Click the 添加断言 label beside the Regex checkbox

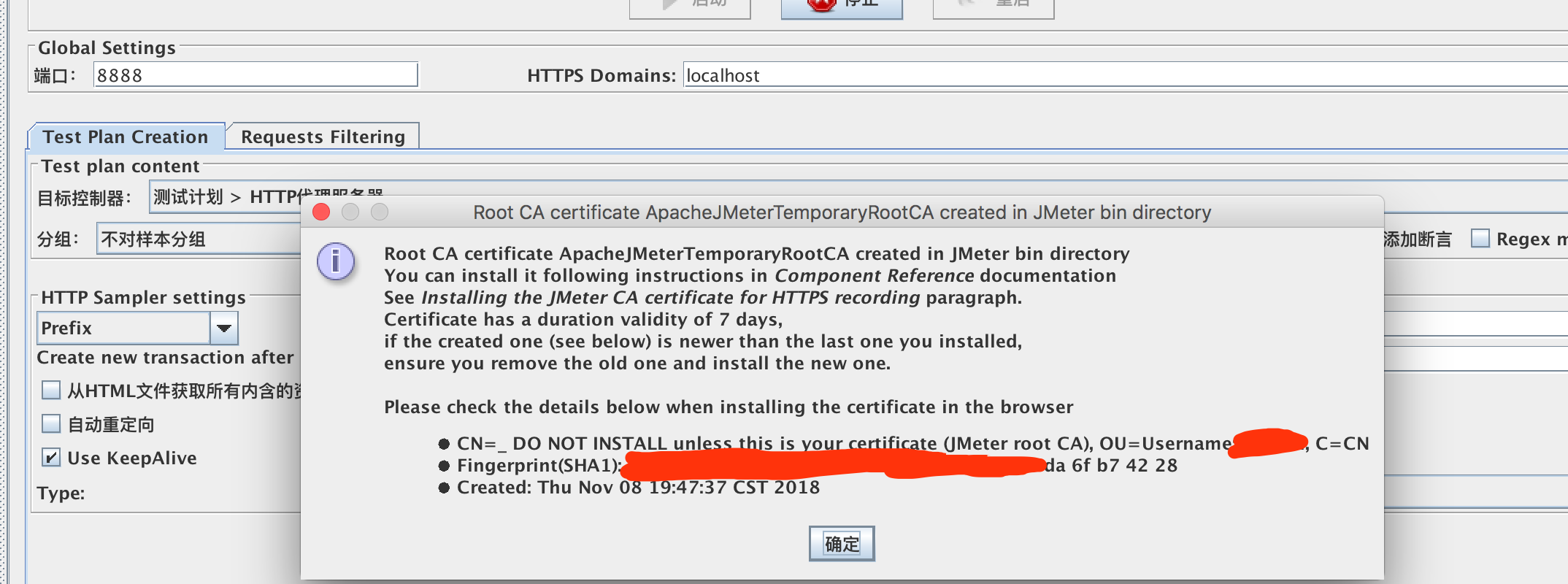[x=1418, y=239]
